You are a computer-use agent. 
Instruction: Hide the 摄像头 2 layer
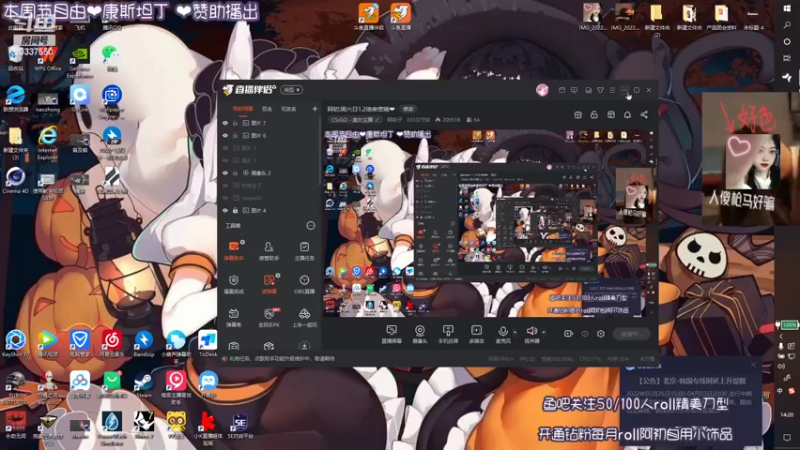pos(225,173)
